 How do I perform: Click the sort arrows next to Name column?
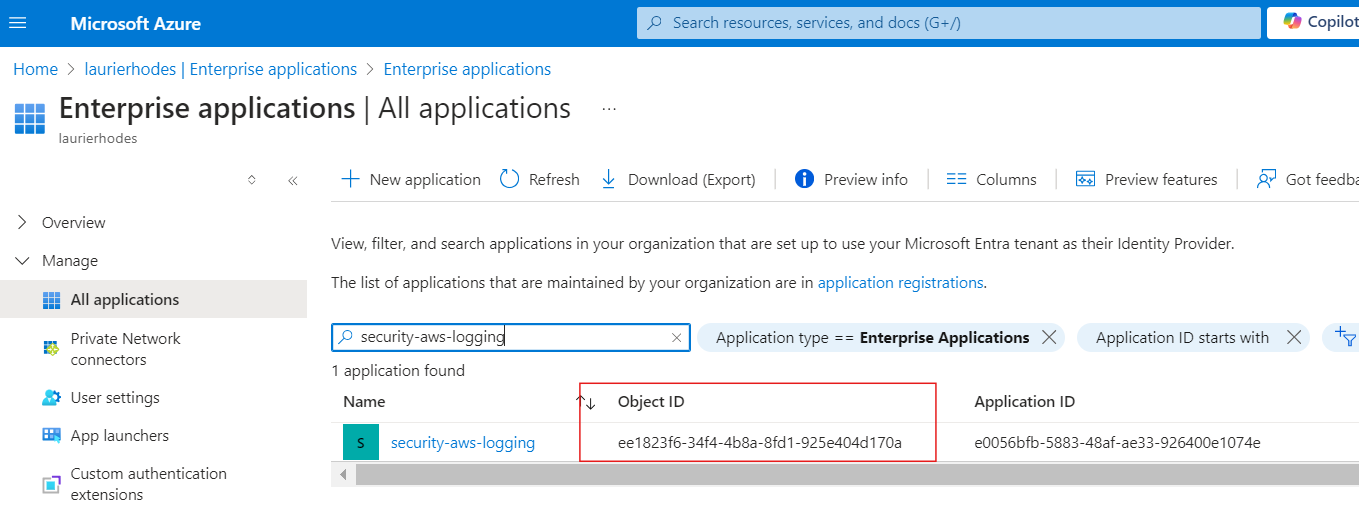point(586,402)
